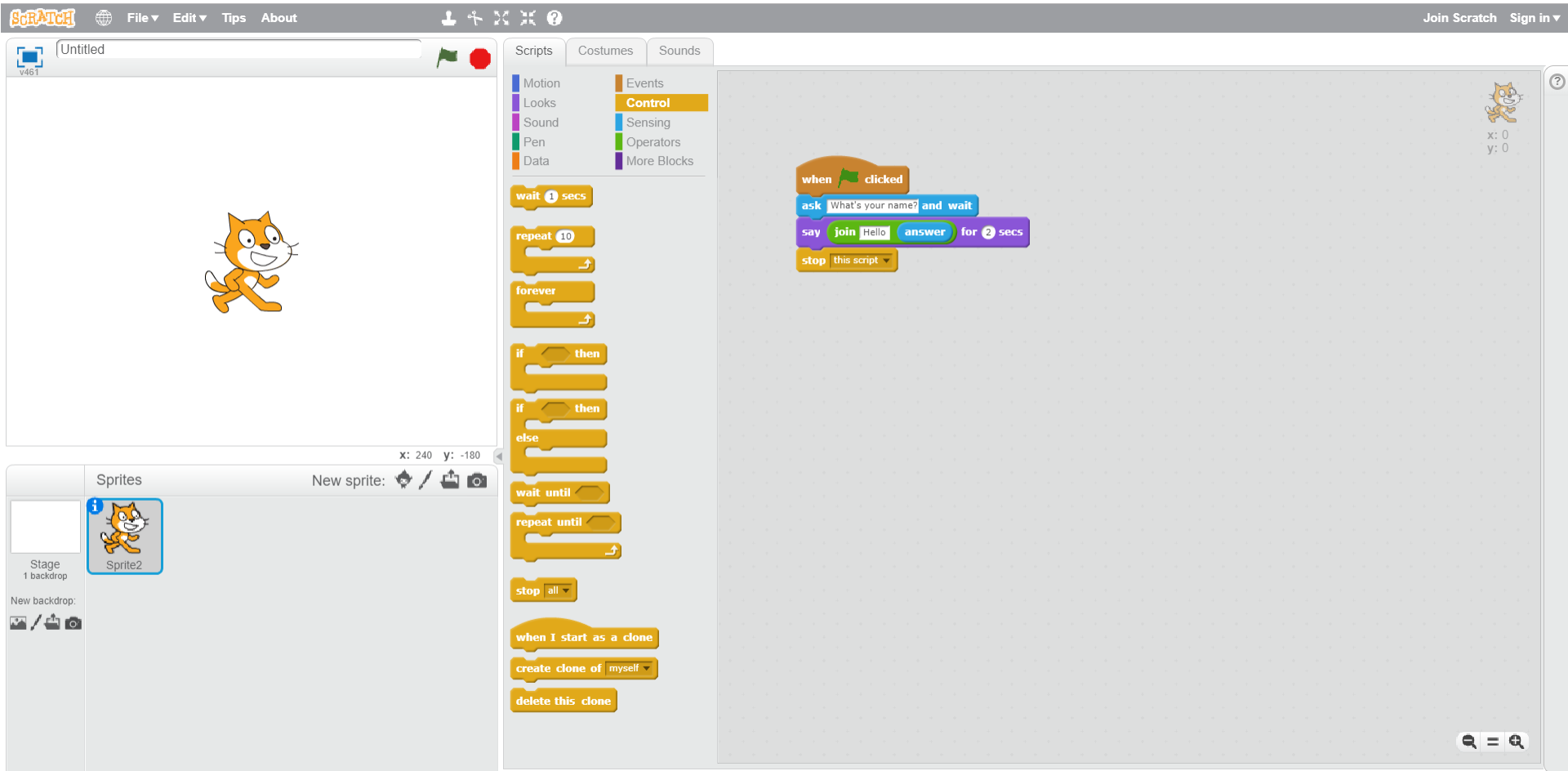Select the duplicate stamp tool in toolbar
The image size is (1568, 771).
(x=448, y=18)
